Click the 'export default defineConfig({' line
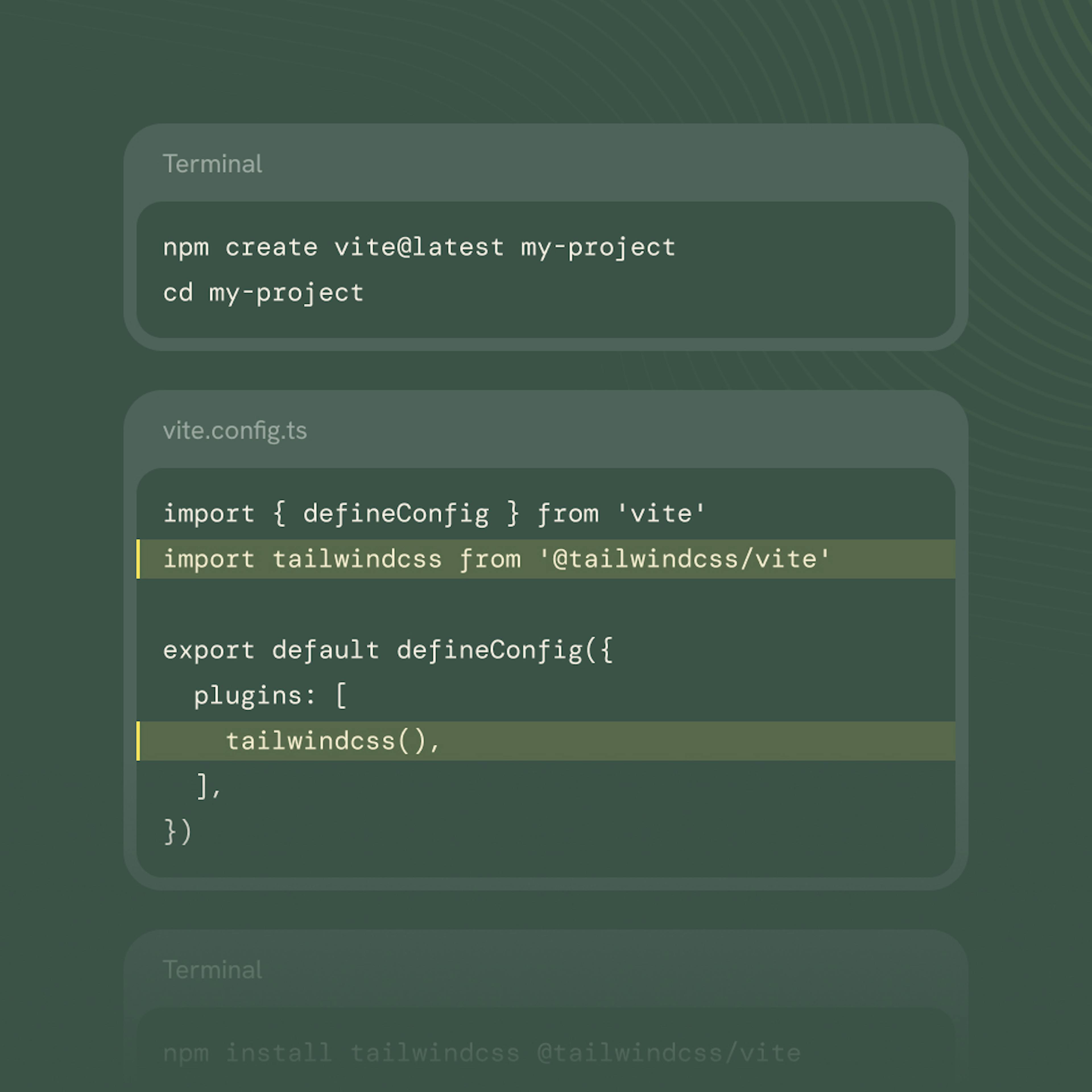Viewport: 1092px width, 1092px height. point(388,650)
